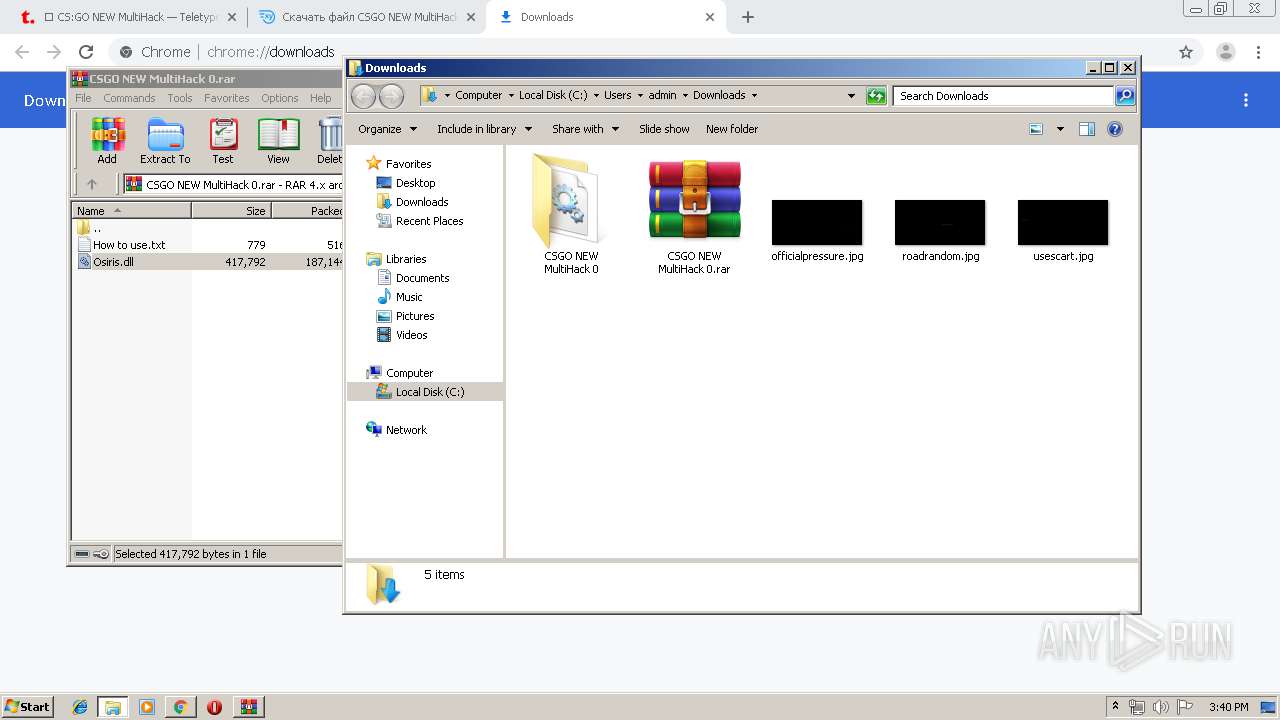This screenshot has width=1280, height=720.
Task: Toggle the preview pane icon
Action: (x=1087, y=129)
